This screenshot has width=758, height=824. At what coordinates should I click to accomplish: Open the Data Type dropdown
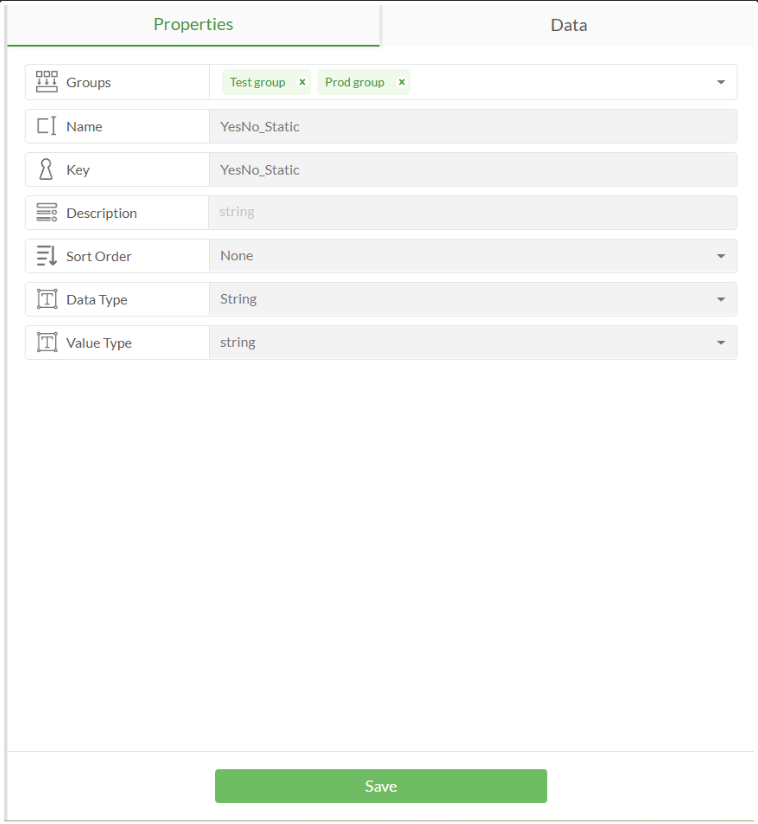click(x=721, y=299)
